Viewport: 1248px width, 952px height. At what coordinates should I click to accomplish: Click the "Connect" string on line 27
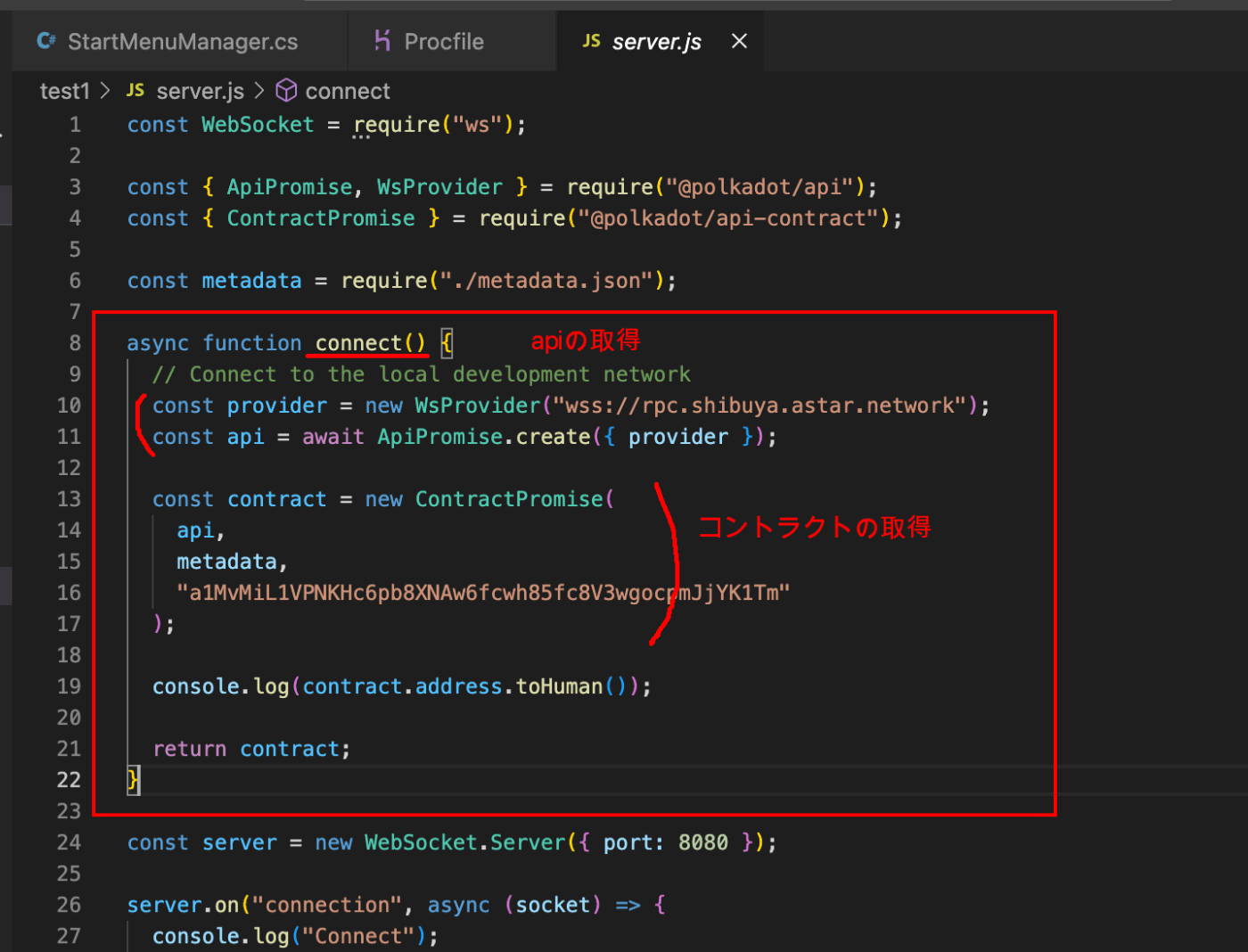click(x=358, y=936)
